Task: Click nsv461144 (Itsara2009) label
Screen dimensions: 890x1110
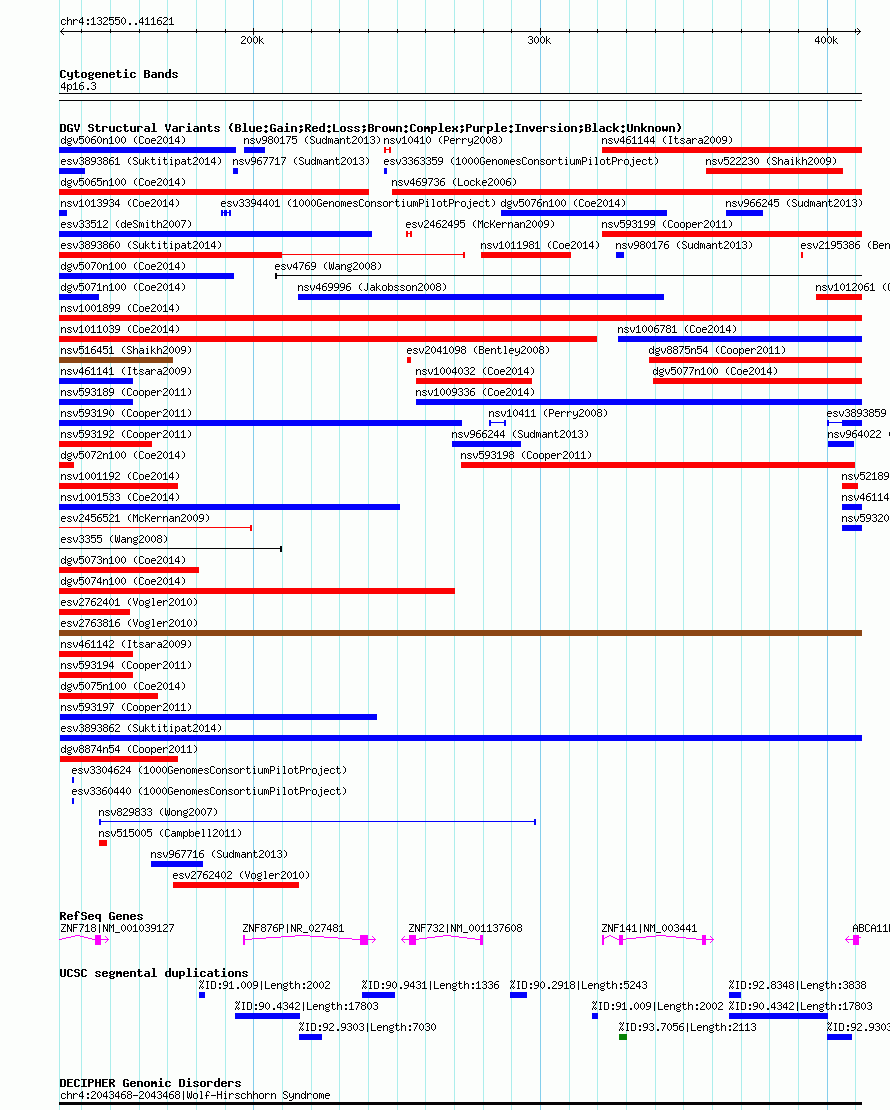Action: coord(667,140)
